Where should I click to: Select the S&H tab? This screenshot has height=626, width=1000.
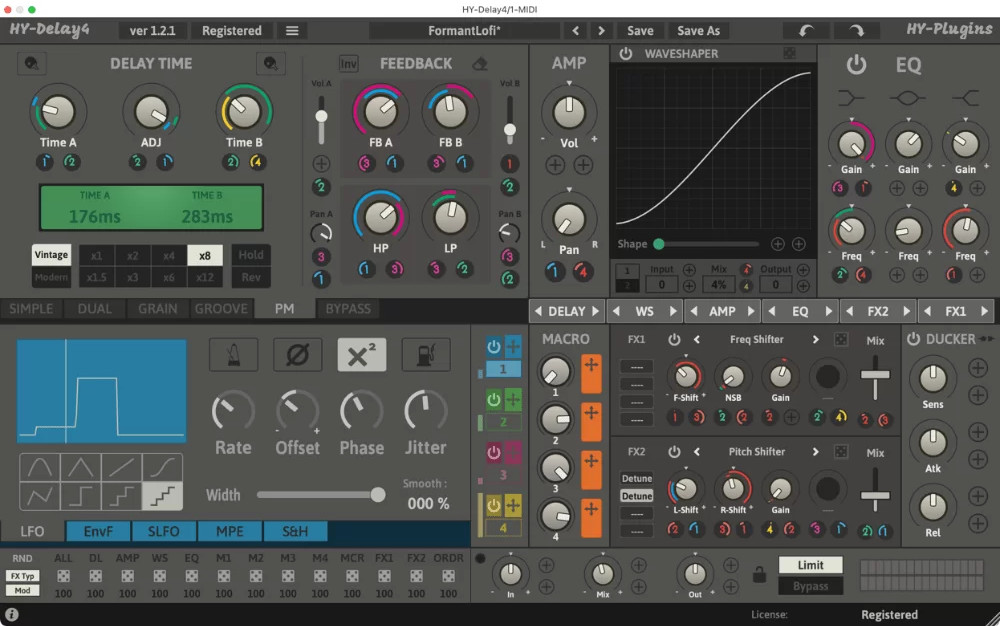294,531
